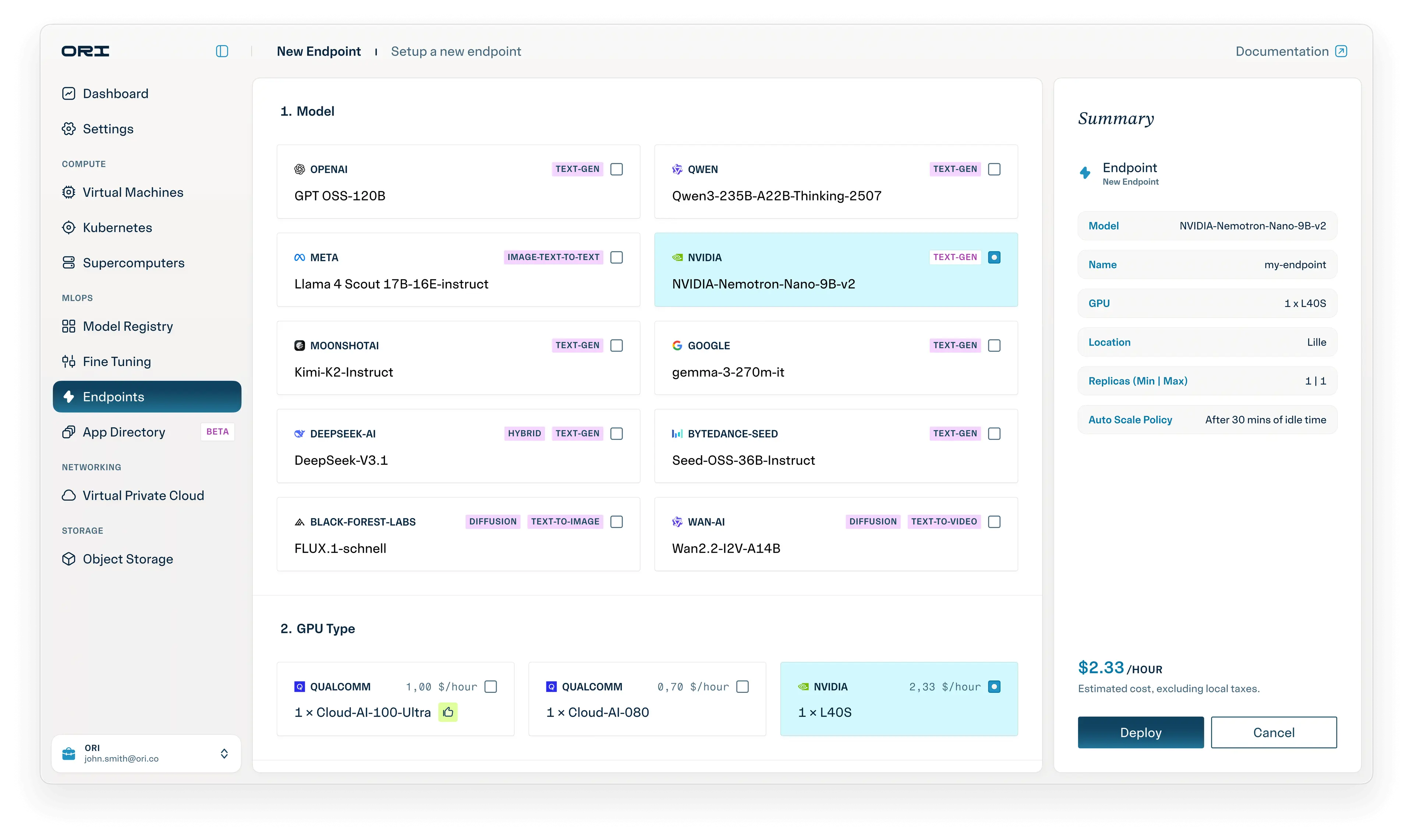Click the Dashboard chart icon
This screenshot has height=840, width=1413.
click(x=68, y=93)
